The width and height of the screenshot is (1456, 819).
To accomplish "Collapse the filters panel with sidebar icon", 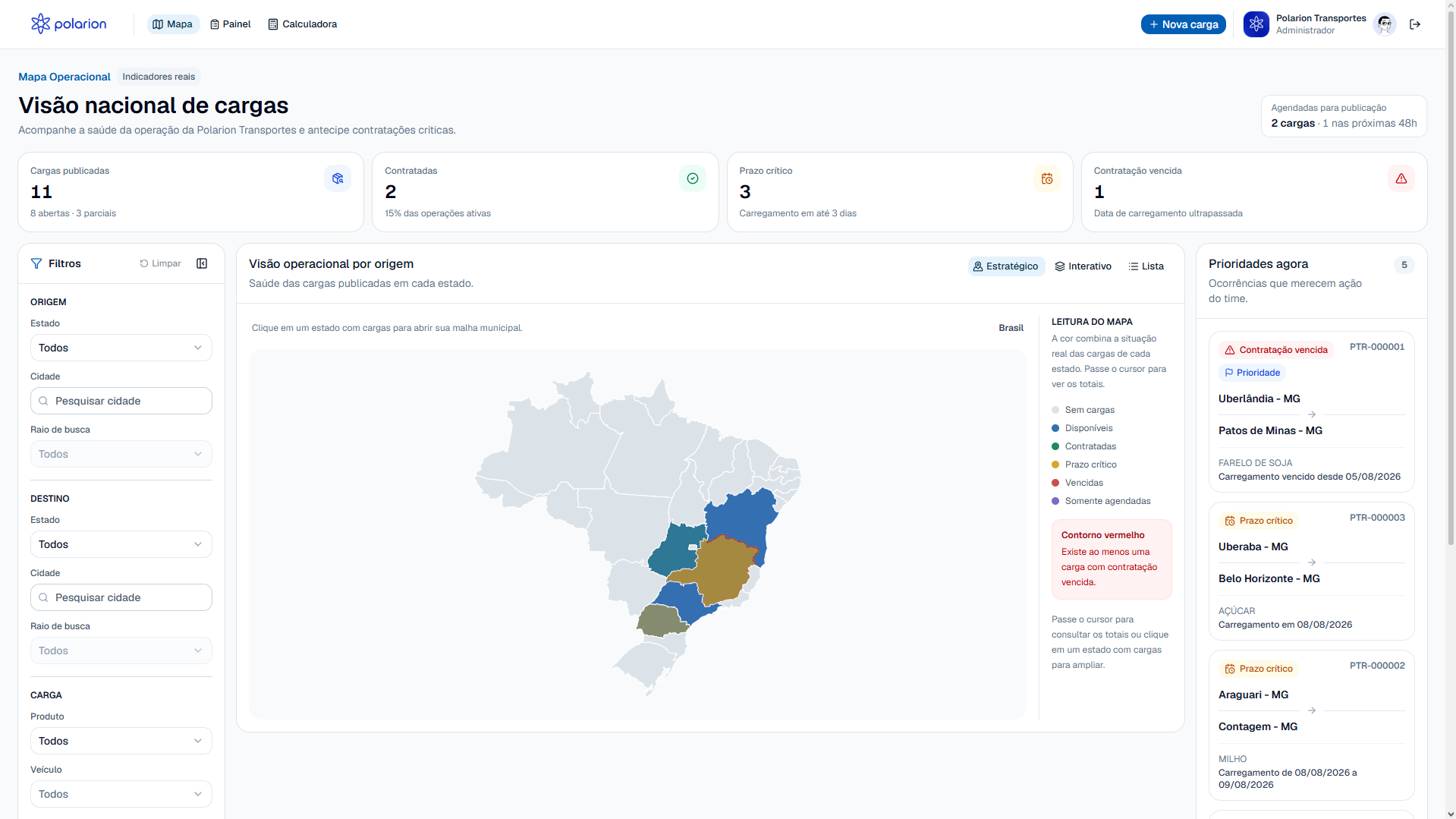I will click(x=202, y=263).
